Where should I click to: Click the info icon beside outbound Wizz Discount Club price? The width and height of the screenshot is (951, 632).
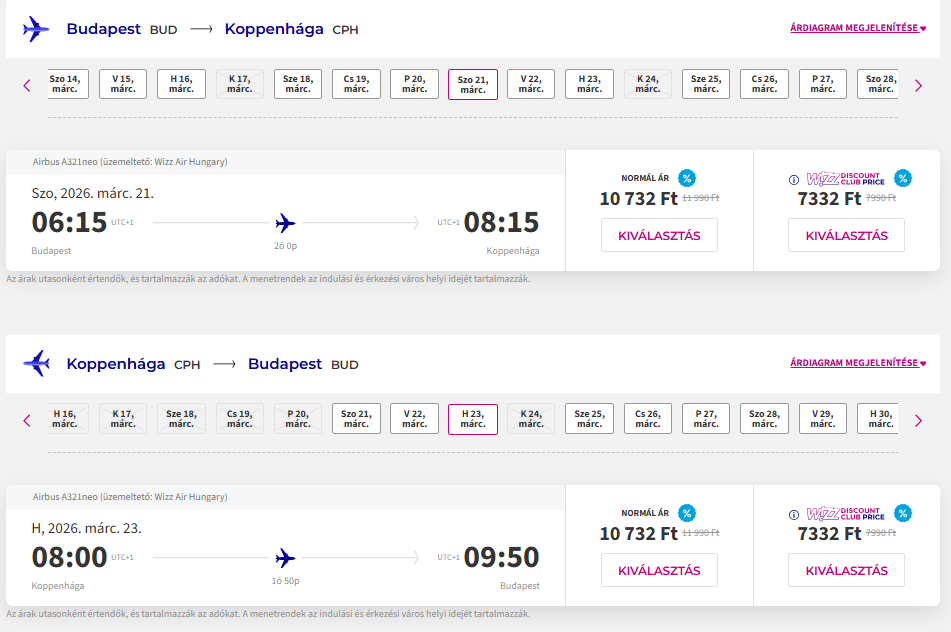pos(794,180)
